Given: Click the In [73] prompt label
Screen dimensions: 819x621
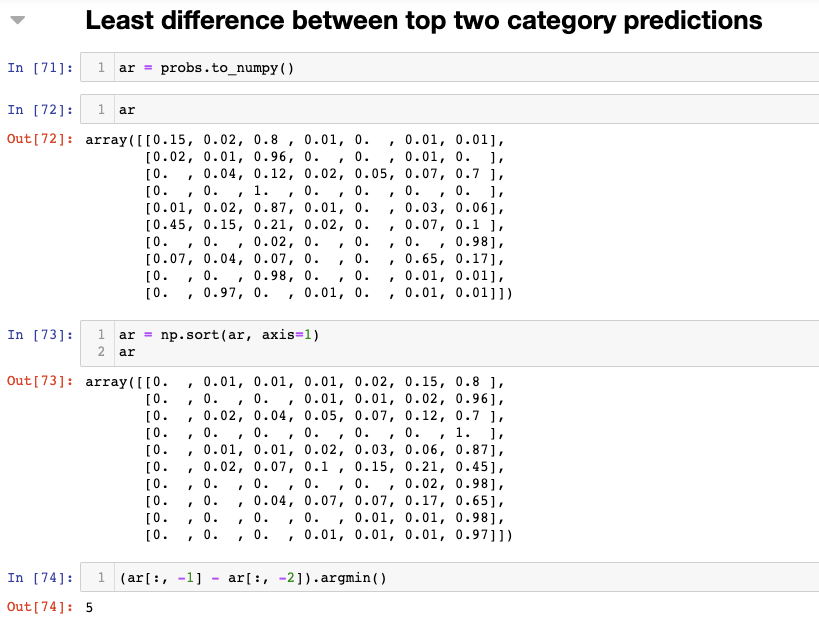Looking at the screenshot, I should 40,335.
